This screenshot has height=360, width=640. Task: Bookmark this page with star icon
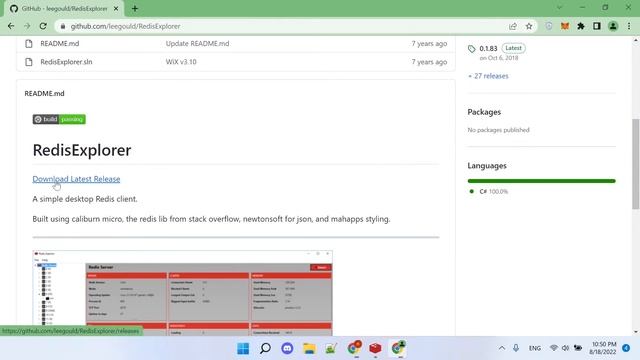click(x=529, y=26)
